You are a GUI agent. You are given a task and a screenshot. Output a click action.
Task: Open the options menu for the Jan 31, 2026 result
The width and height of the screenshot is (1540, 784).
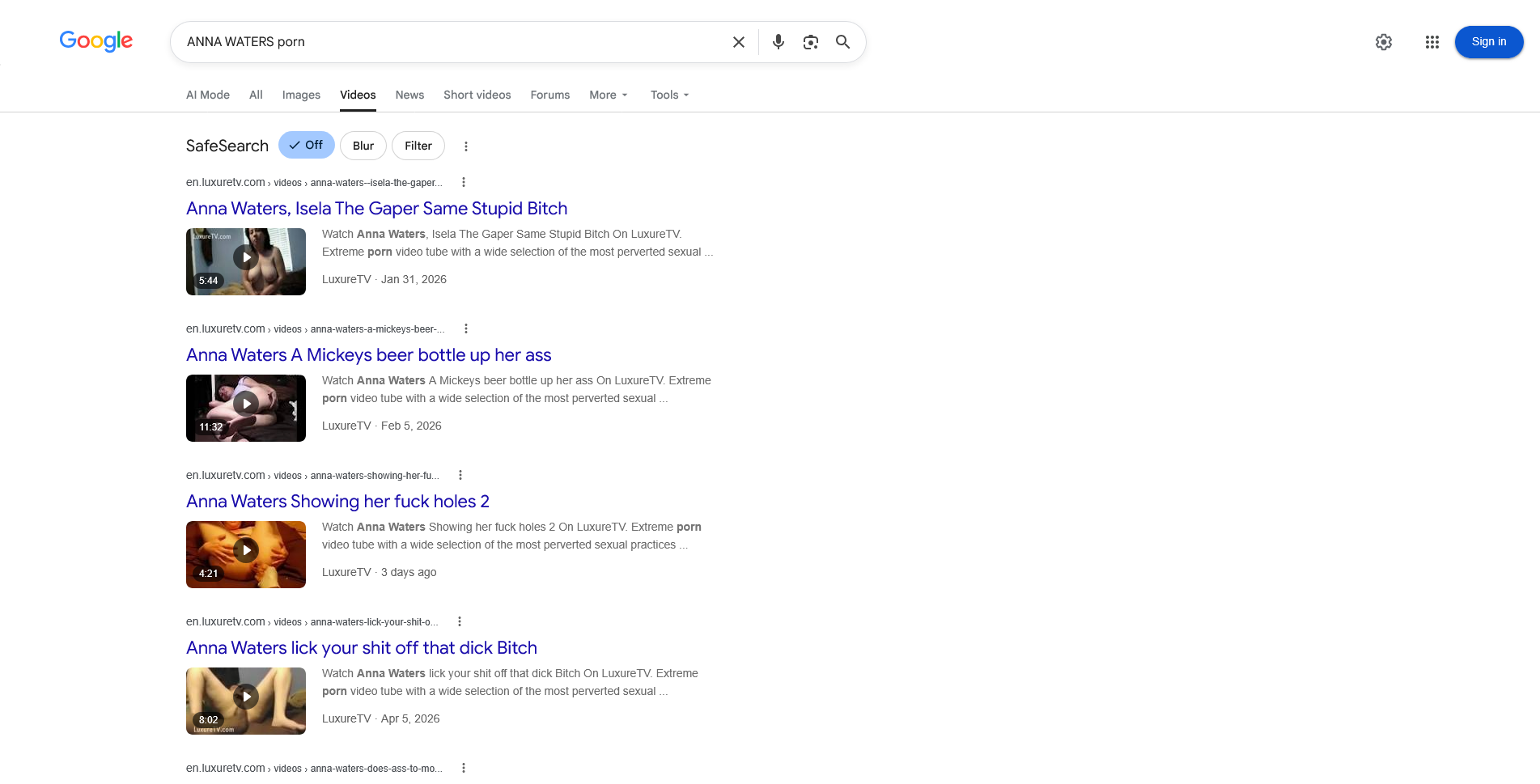click(464, 182)
